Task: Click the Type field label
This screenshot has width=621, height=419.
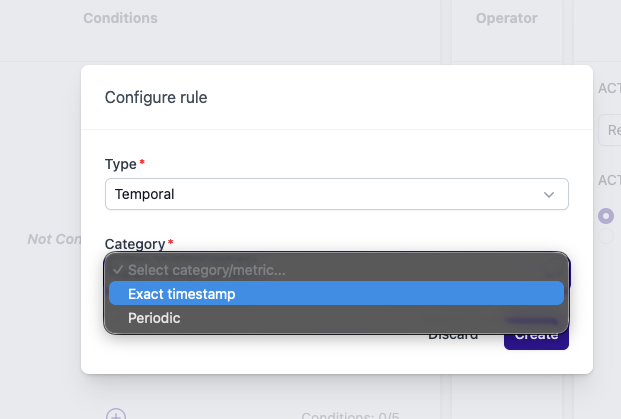Action: pos(121,164)
